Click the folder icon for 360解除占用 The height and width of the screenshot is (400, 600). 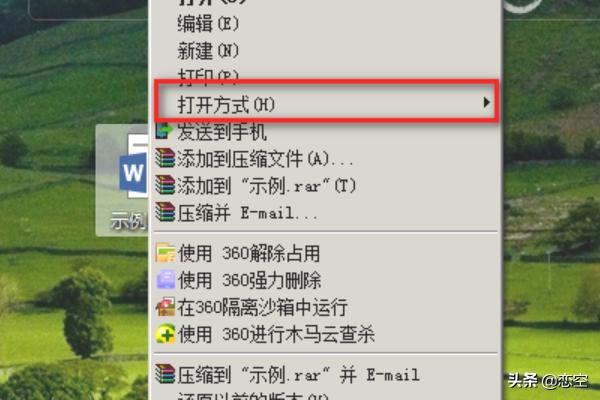click(x=165, y=253)
